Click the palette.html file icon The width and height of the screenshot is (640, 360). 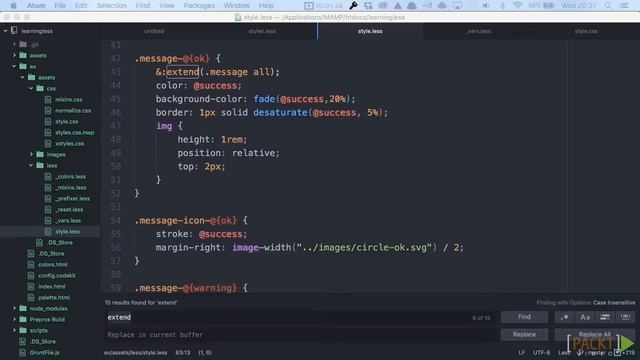pos(31,298)
